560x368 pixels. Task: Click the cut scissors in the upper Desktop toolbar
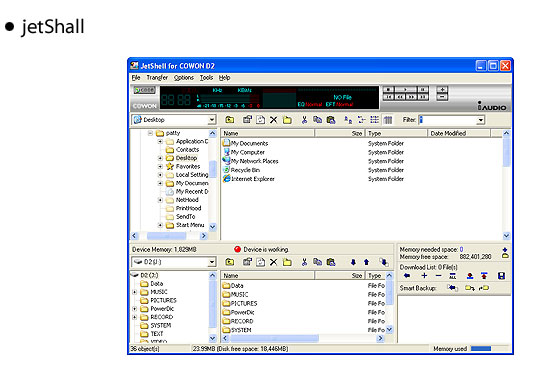click(x=304, y=120)
